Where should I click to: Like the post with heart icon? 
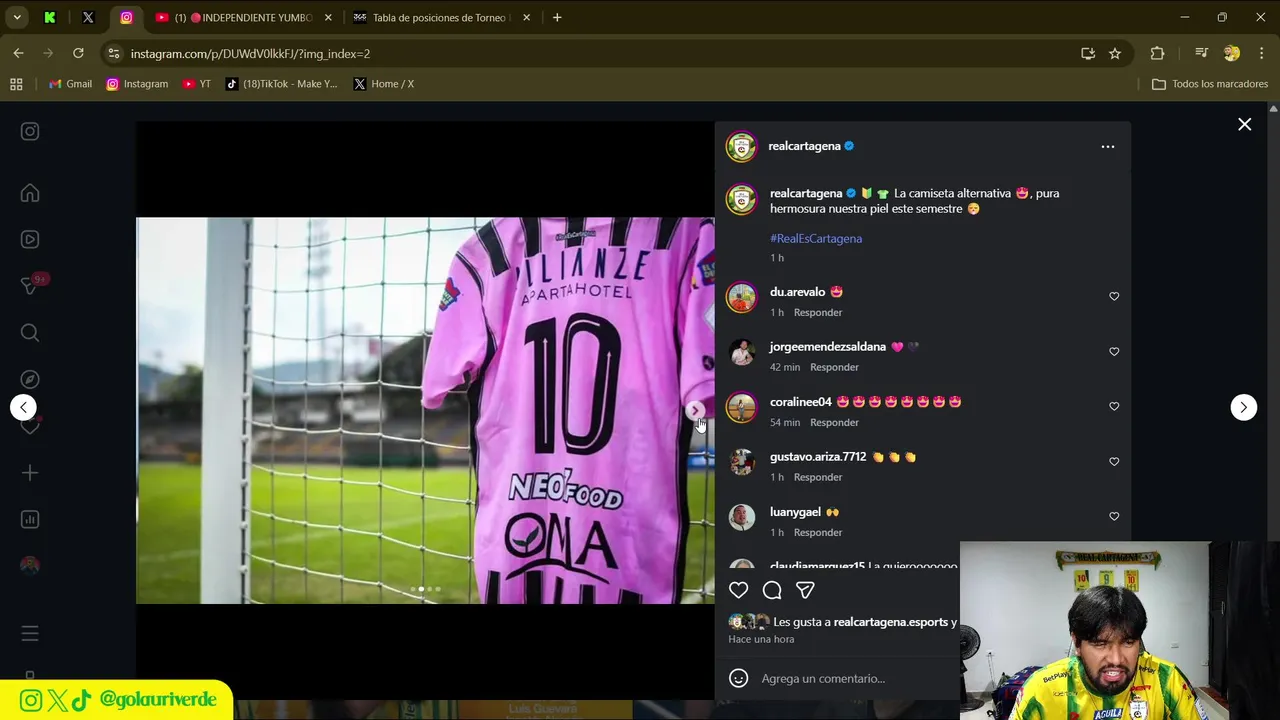tap(738, 590)
